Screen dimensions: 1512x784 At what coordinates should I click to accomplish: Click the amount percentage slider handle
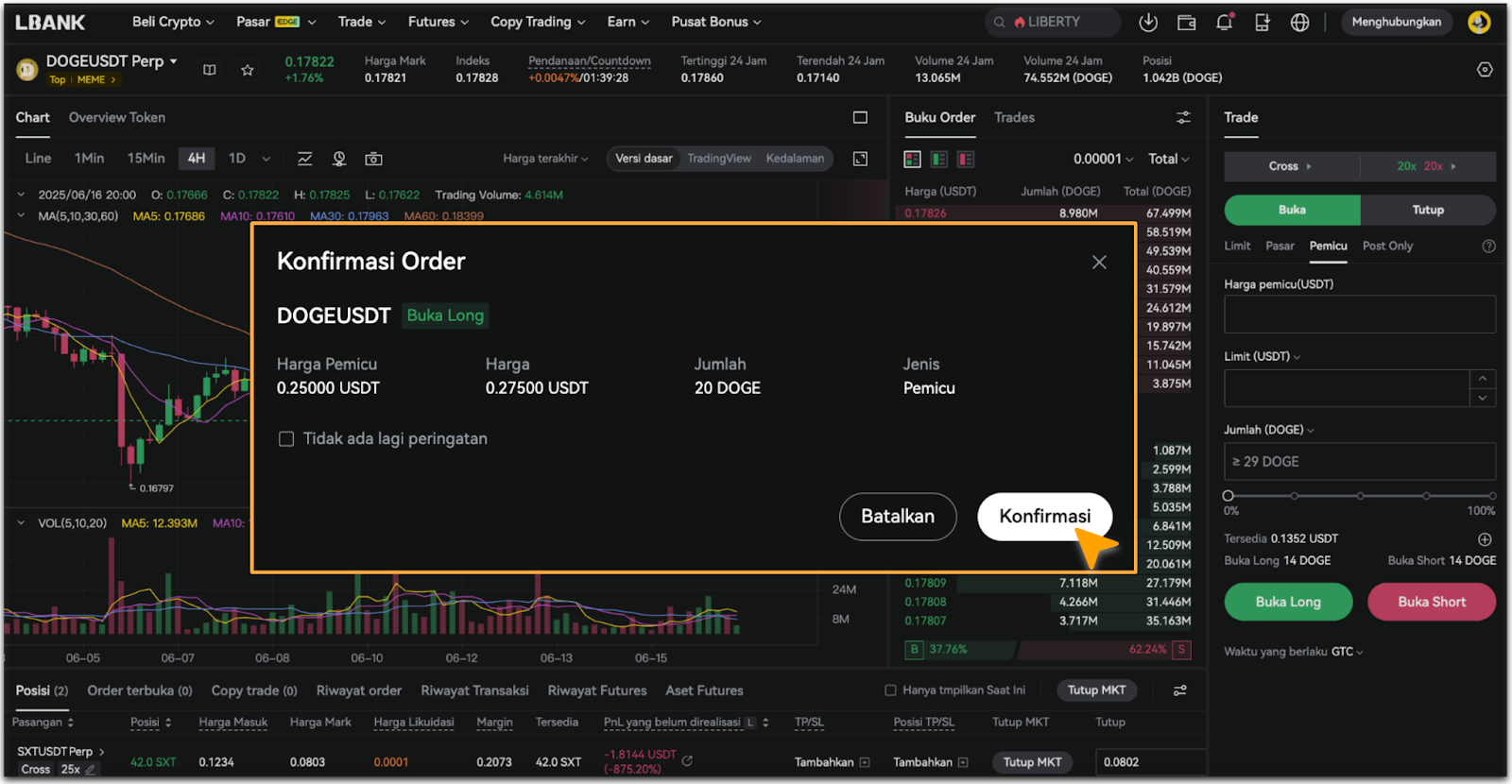point(1228,496)
